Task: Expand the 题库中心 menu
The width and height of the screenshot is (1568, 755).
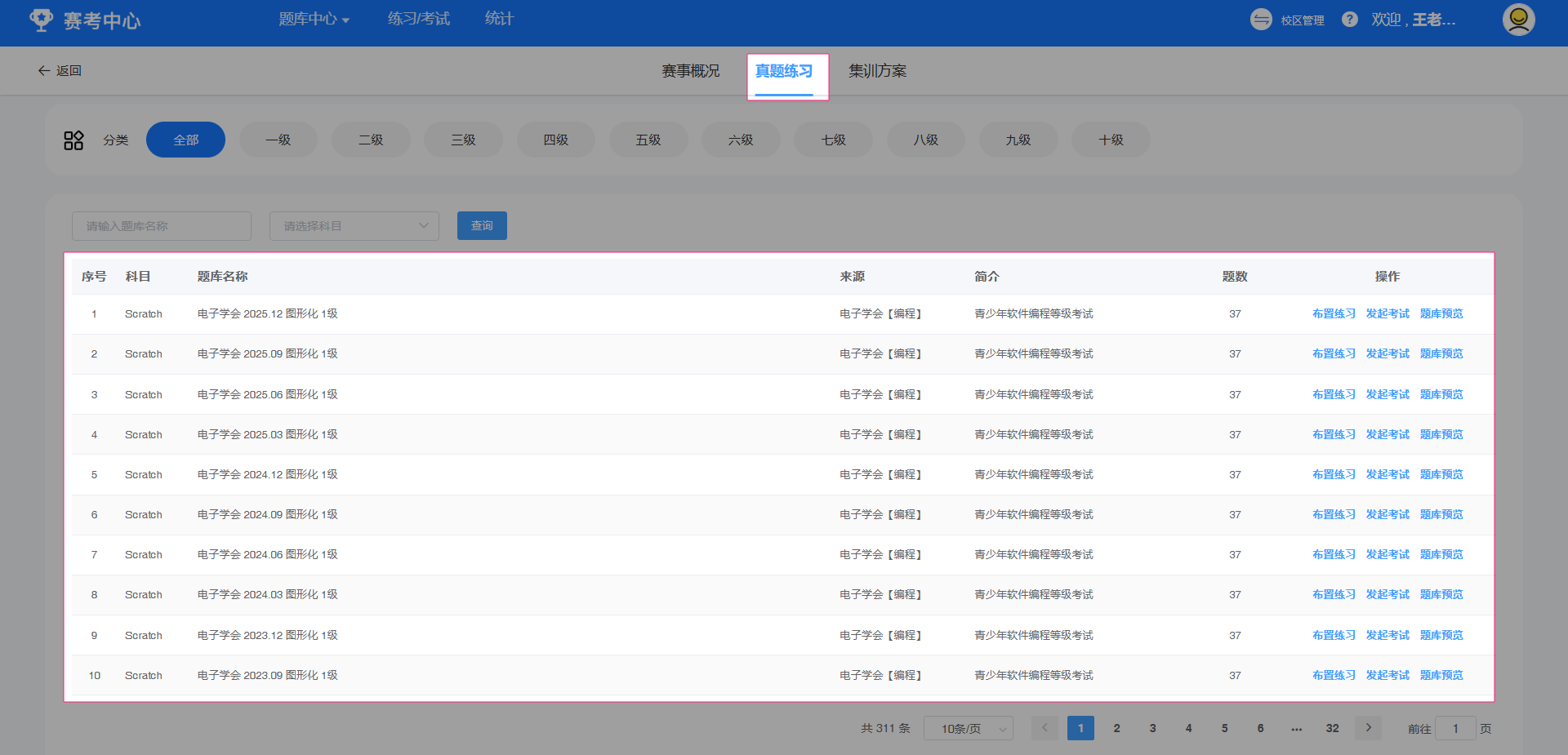Action: [314, 20]
